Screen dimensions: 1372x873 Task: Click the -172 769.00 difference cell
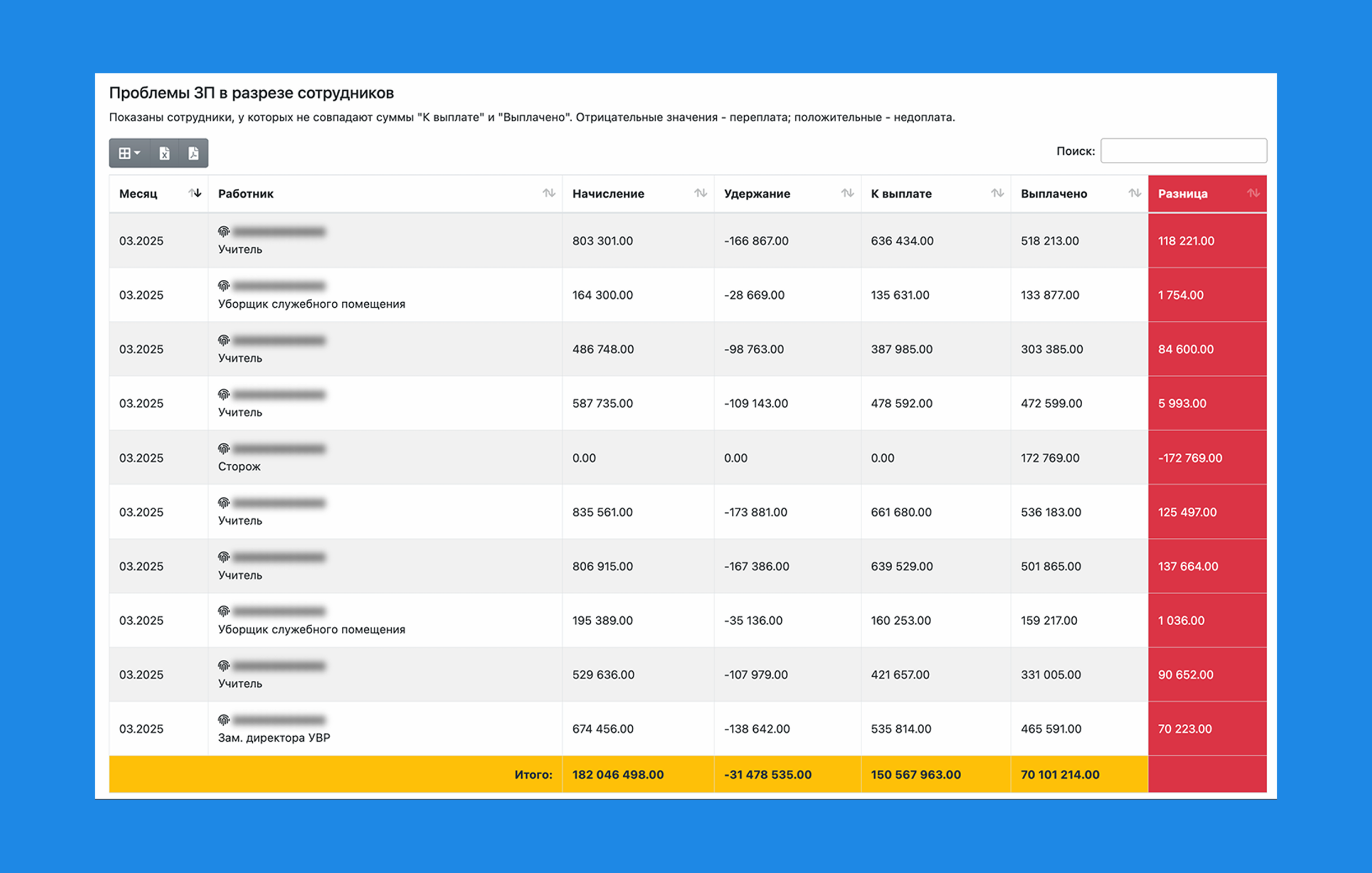(x=1190, y=458)
